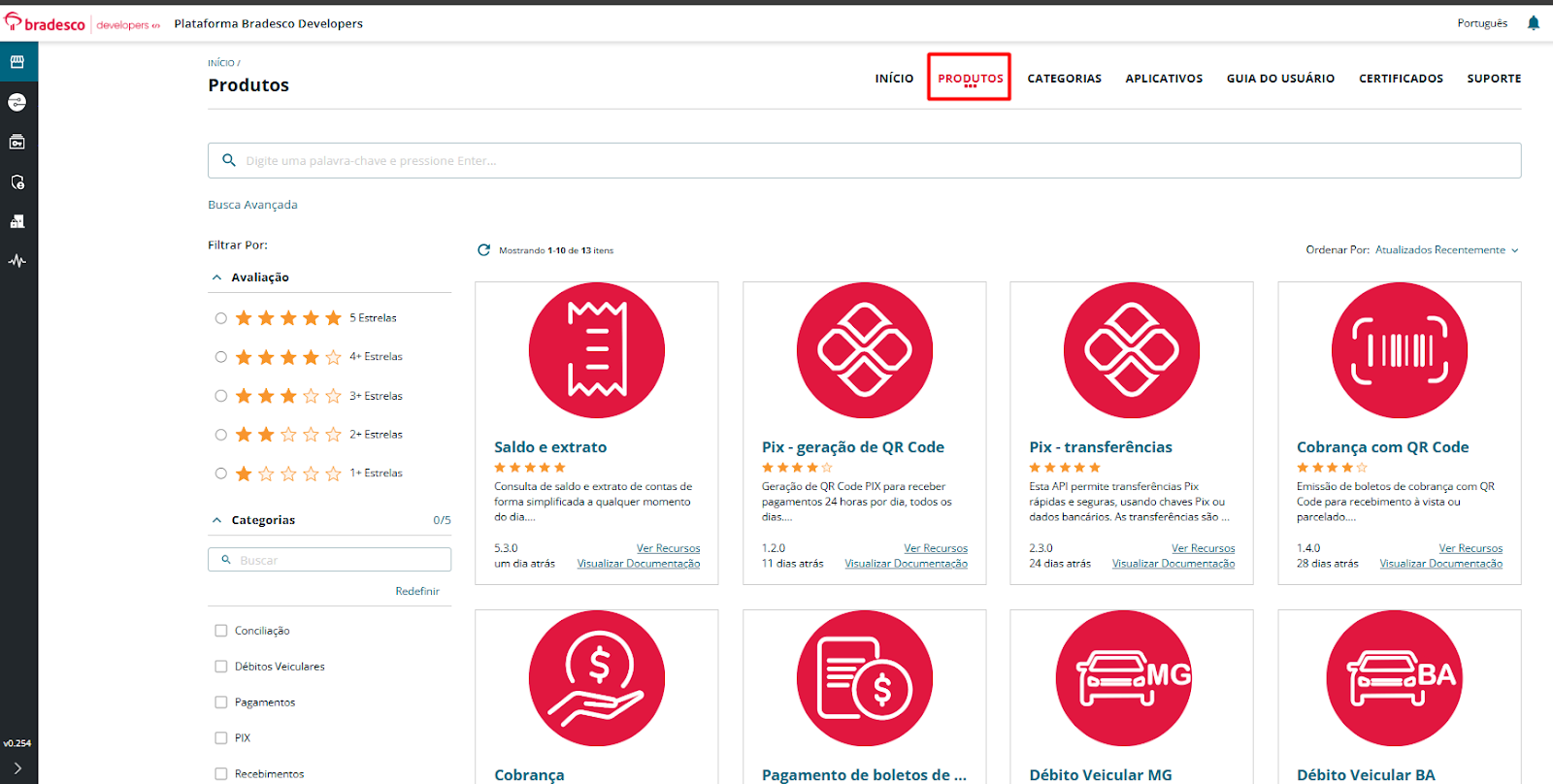The height and width of the screenshot is (784, 1553).
Task: Open the Cobrança com QR Code product title
Action: click(x=1382, y=447)
